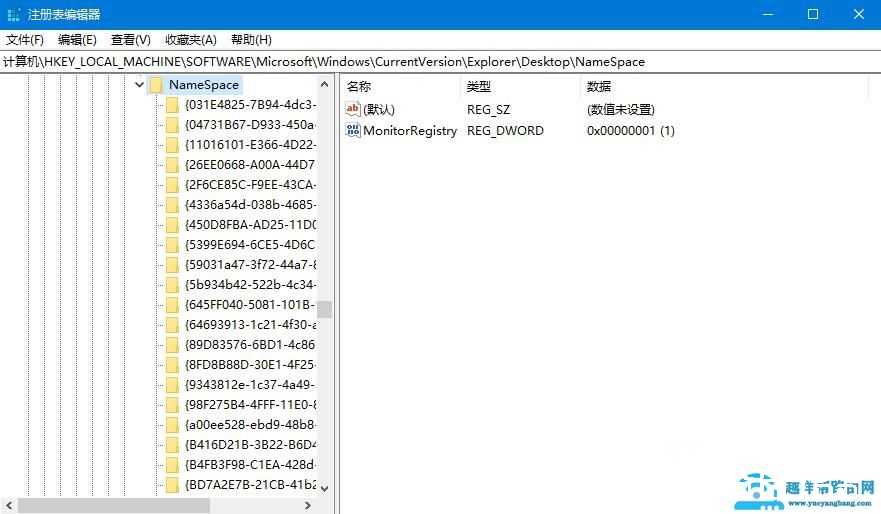Click folder icon of {59031a47-3f72-44a7- key
The height and width of the screenshot is (514, 881).
click(x=172, y=265)
